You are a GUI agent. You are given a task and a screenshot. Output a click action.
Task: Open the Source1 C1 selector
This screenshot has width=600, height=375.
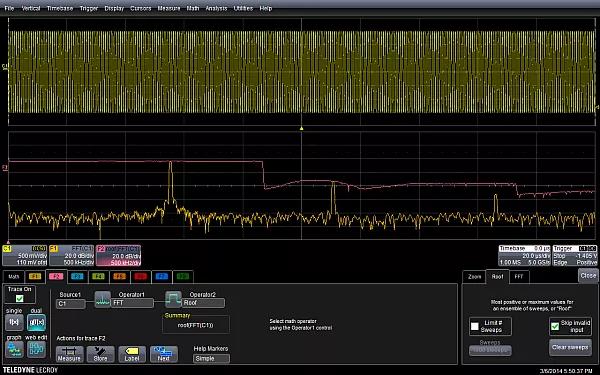71,304
